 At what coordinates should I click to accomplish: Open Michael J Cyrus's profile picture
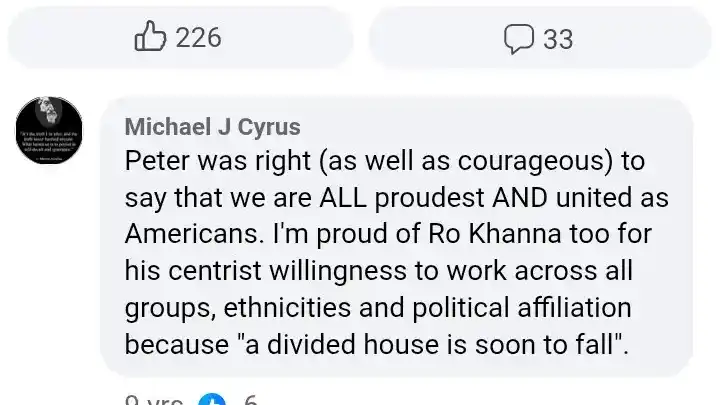coord(49,131)
